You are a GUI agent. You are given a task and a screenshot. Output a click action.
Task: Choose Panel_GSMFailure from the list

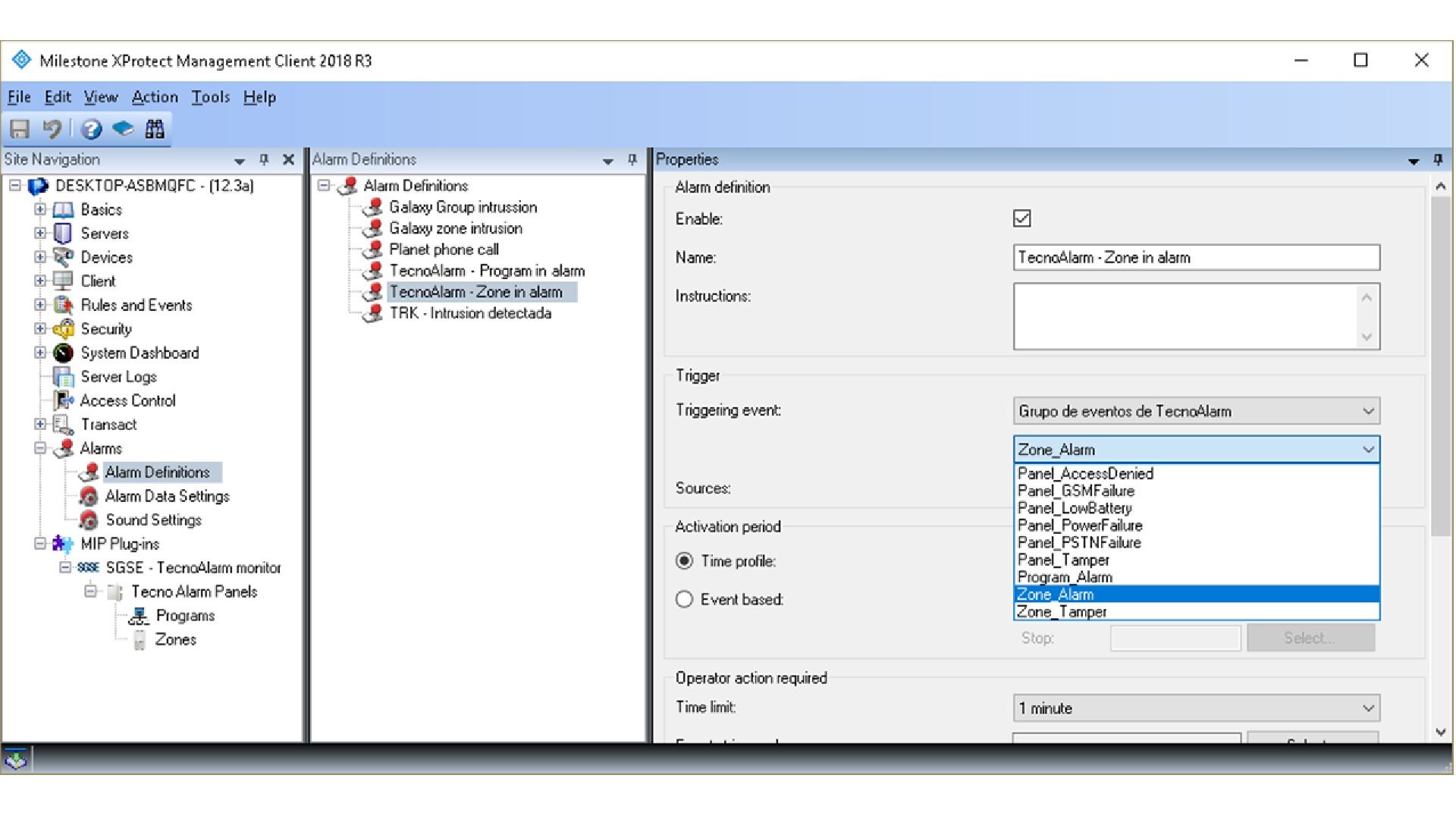(1197, 491)
